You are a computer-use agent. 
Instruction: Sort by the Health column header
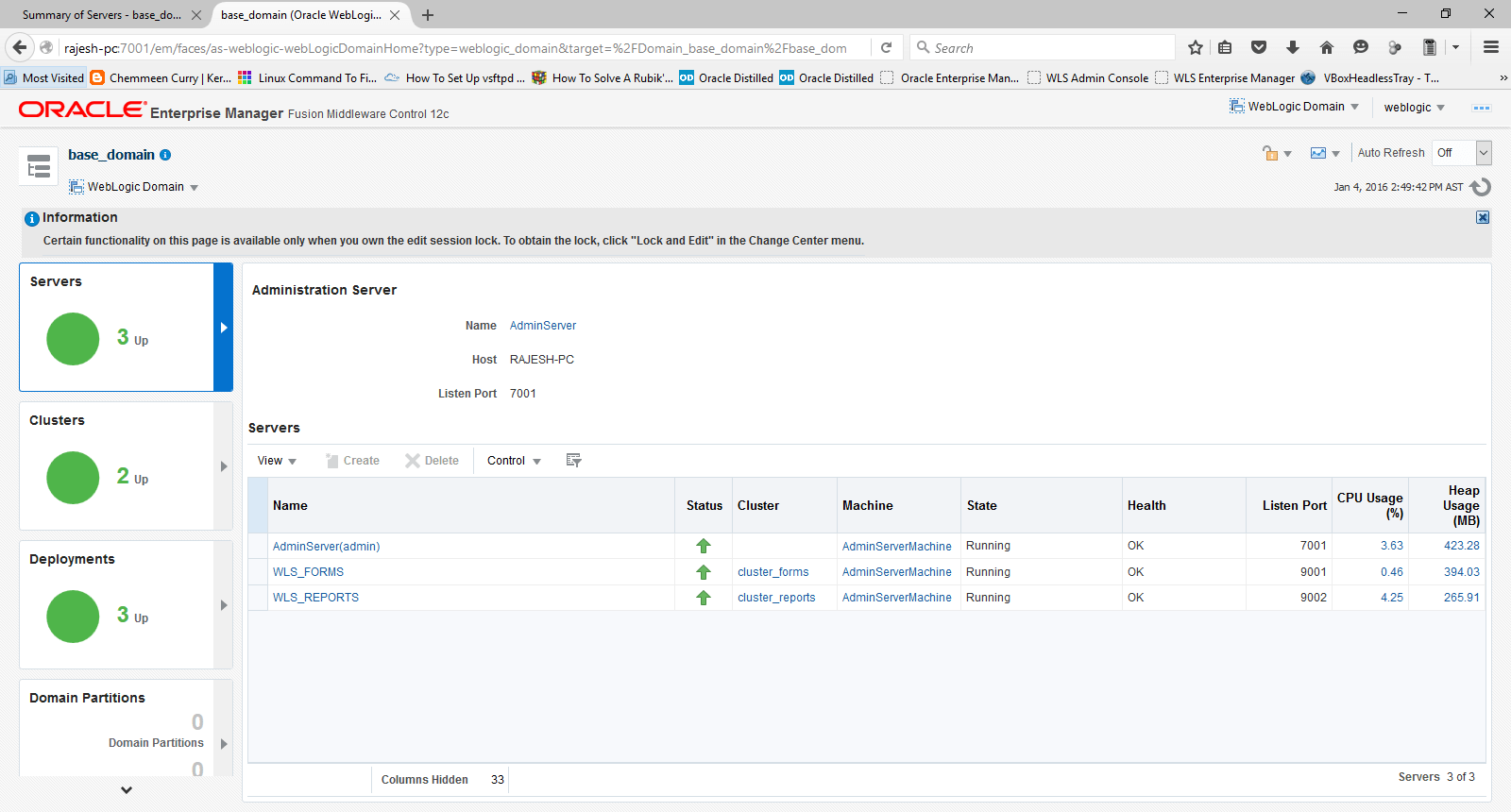(x=1183, y=506)
